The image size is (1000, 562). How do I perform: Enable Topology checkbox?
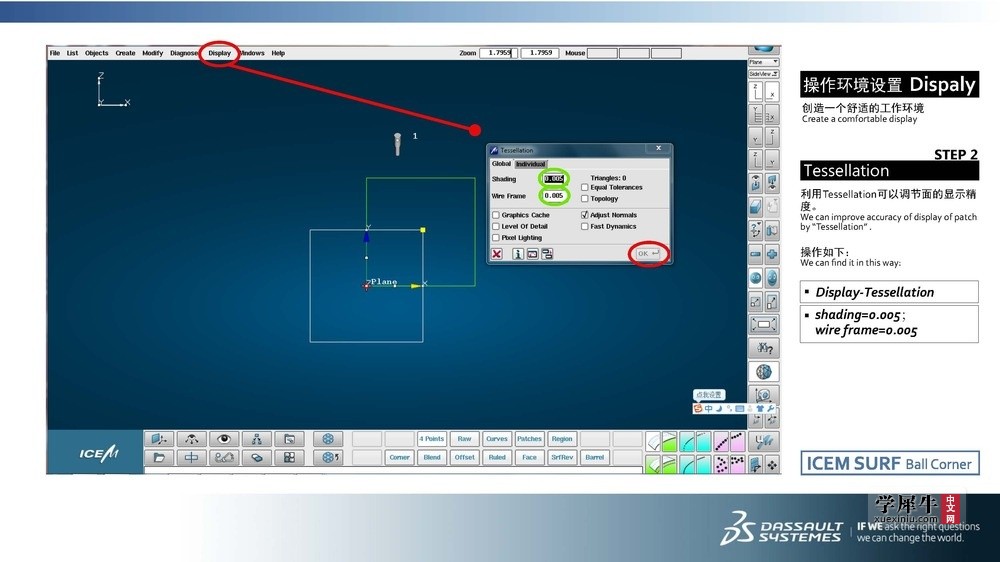click(585, 199)
